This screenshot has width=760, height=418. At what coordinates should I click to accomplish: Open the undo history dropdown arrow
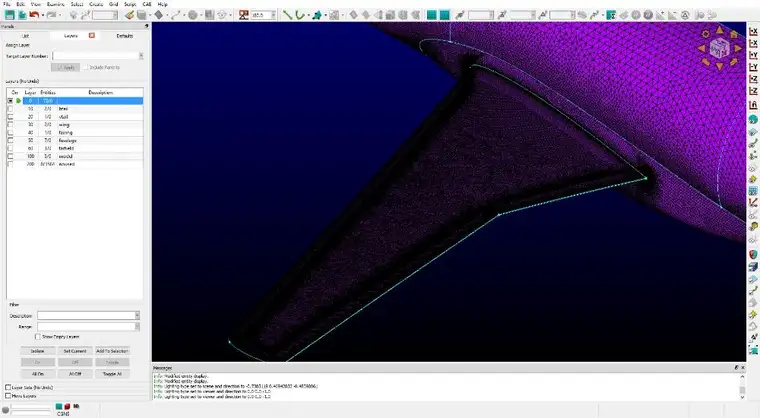[42, 16]
